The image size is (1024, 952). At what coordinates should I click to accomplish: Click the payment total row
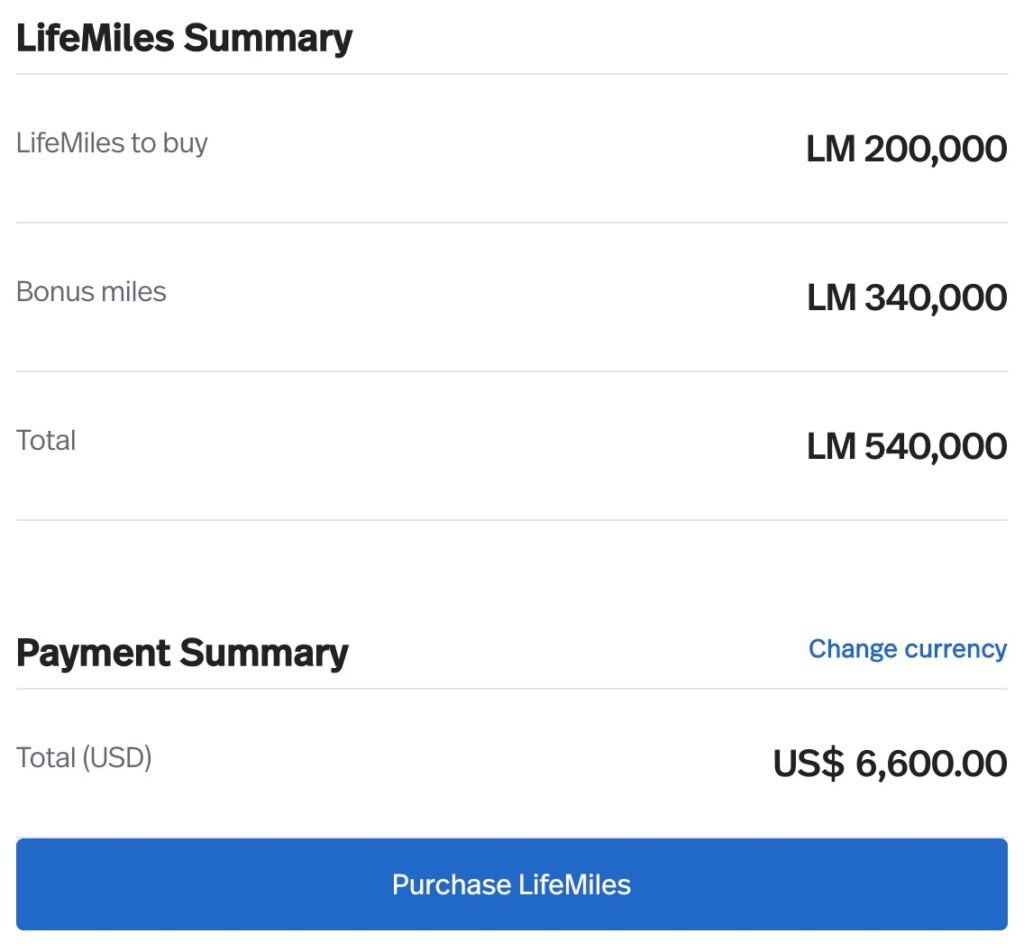click(512, 760)
